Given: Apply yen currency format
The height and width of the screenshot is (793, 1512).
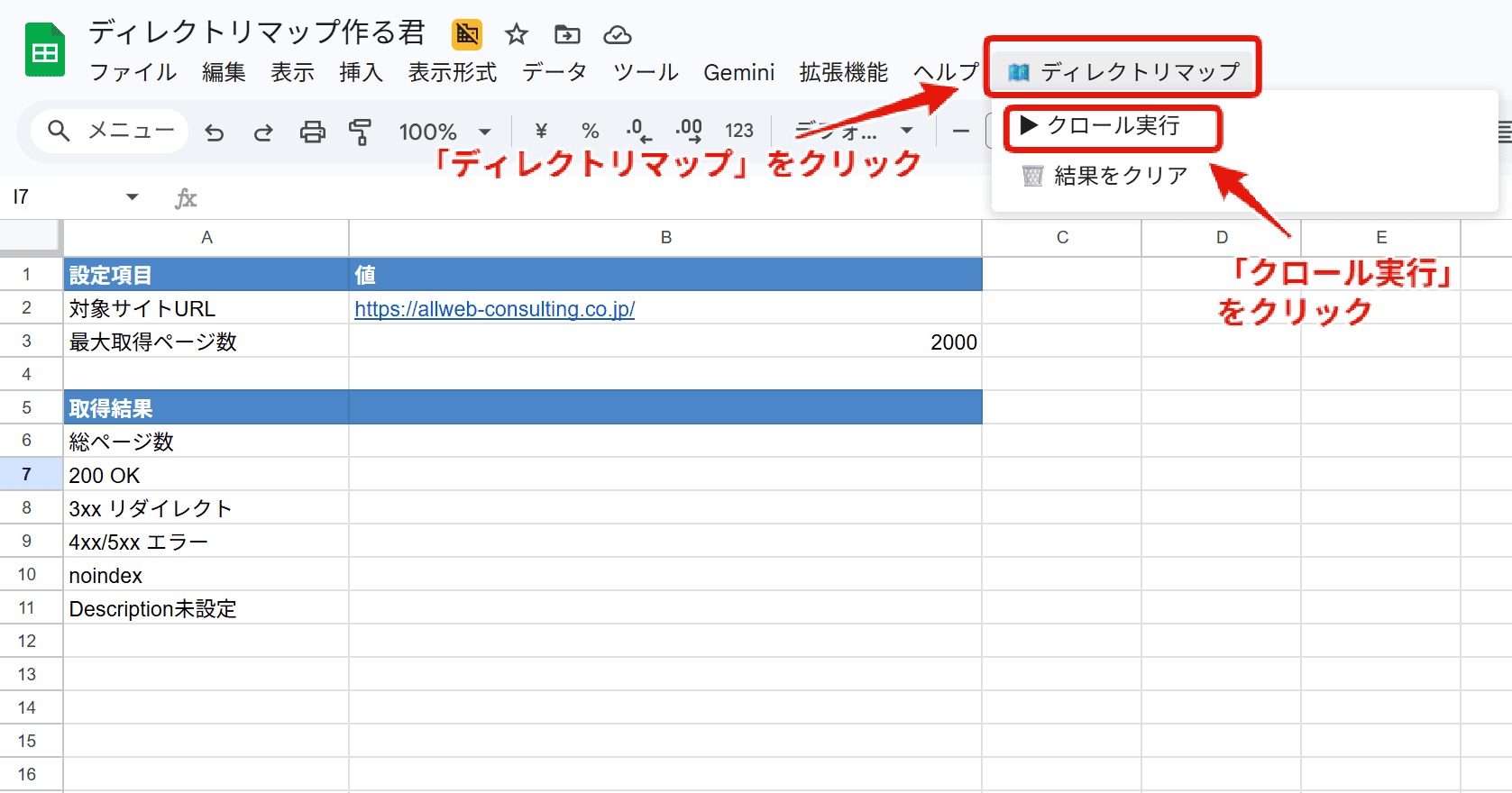Looking at the screenshot, I should (541, 132).
